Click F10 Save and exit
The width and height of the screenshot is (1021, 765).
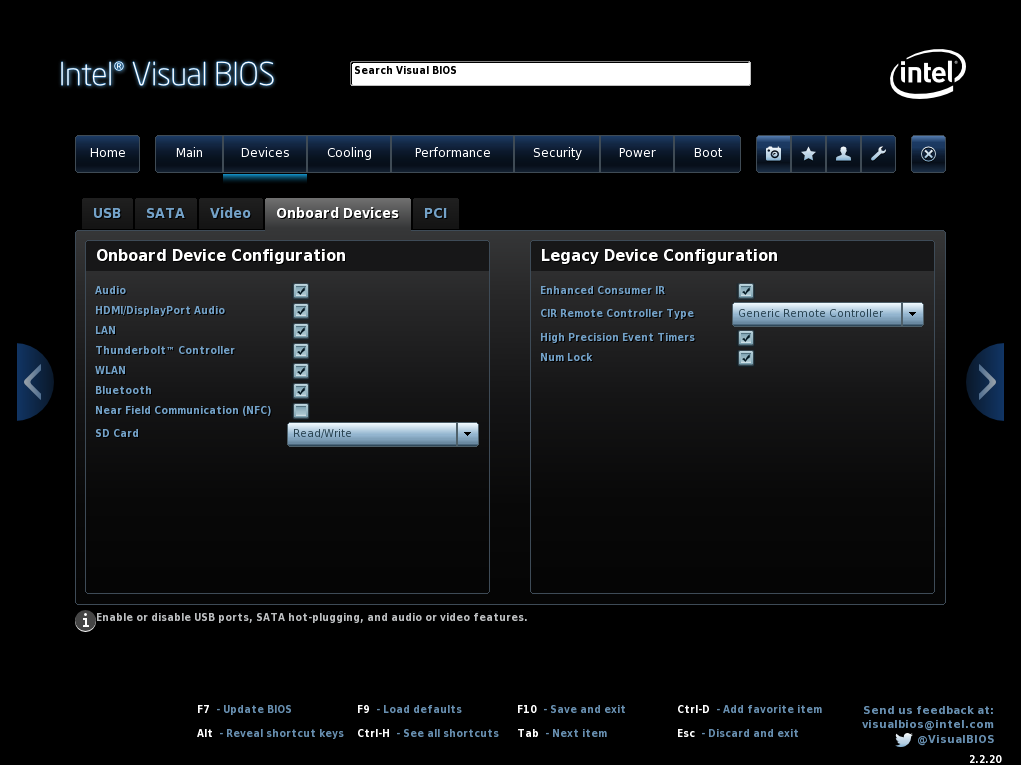571,710
